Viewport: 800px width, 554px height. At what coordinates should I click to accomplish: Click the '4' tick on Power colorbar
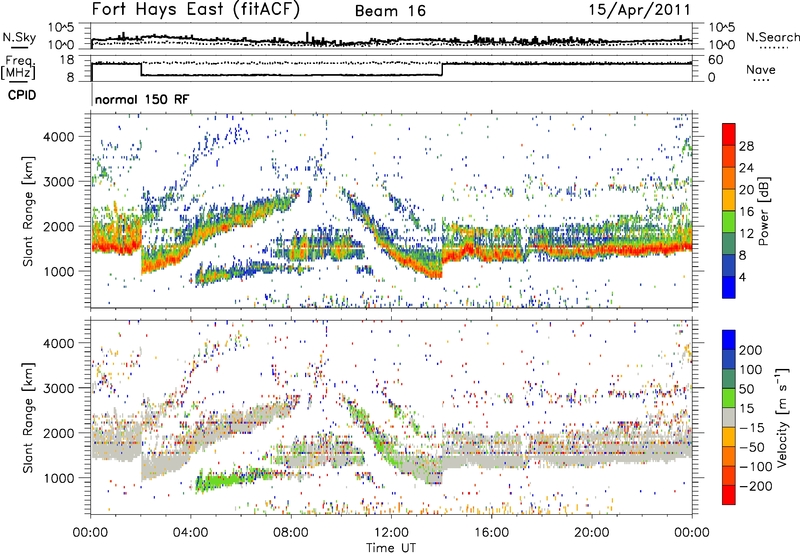(x=742, y=277)
